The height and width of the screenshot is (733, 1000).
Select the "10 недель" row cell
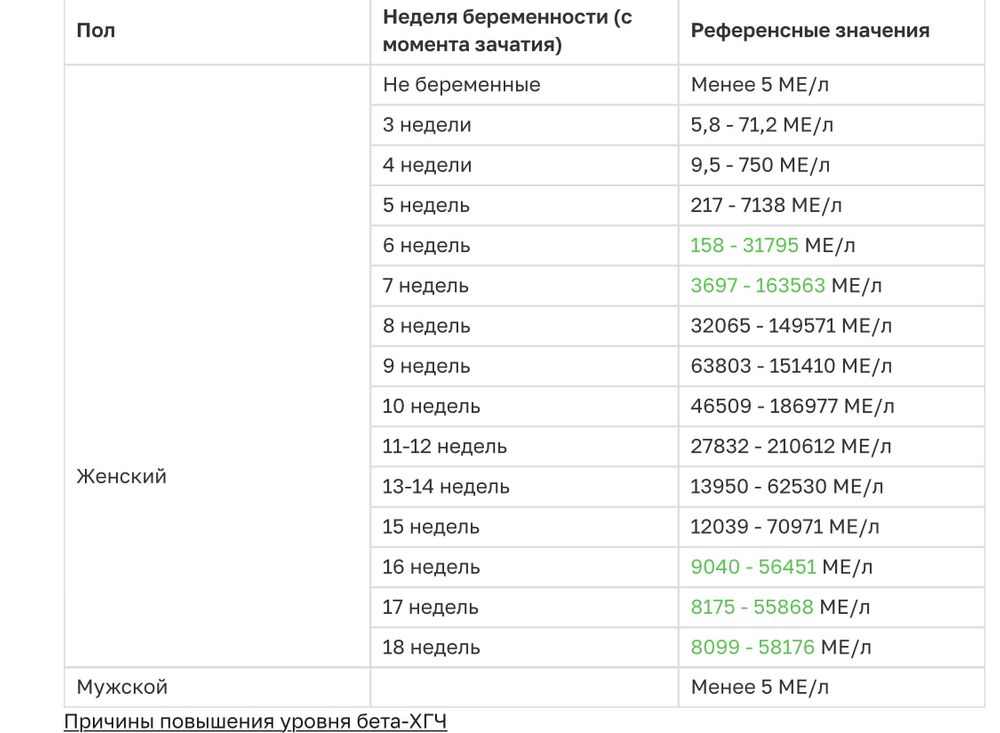(x=431, y=406)
